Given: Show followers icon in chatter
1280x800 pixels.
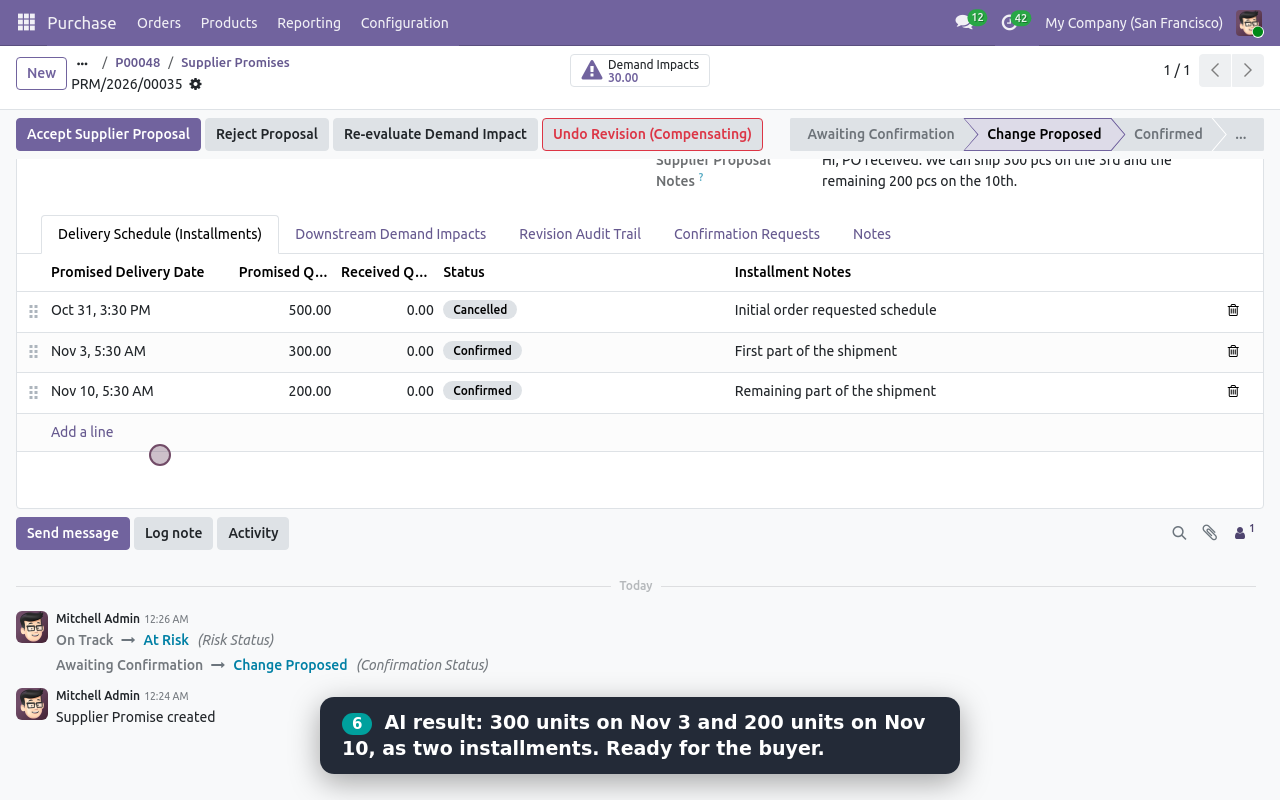Looking at the screenshot, I should (x=1244, y=532).
